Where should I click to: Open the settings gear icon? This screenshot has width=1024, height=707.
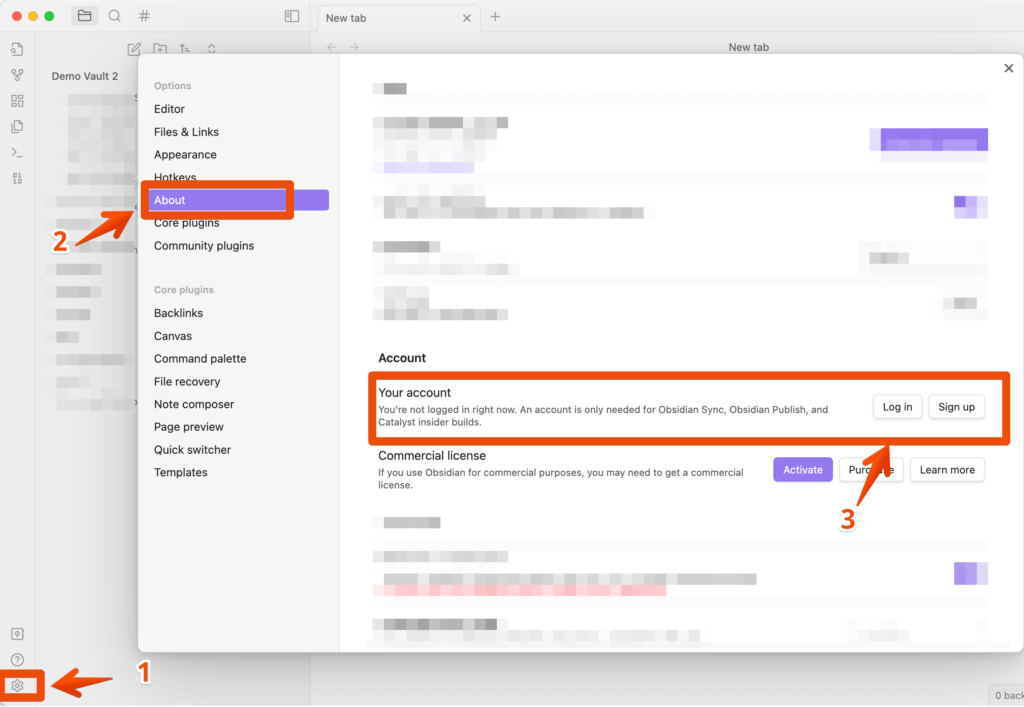point(18,685)
